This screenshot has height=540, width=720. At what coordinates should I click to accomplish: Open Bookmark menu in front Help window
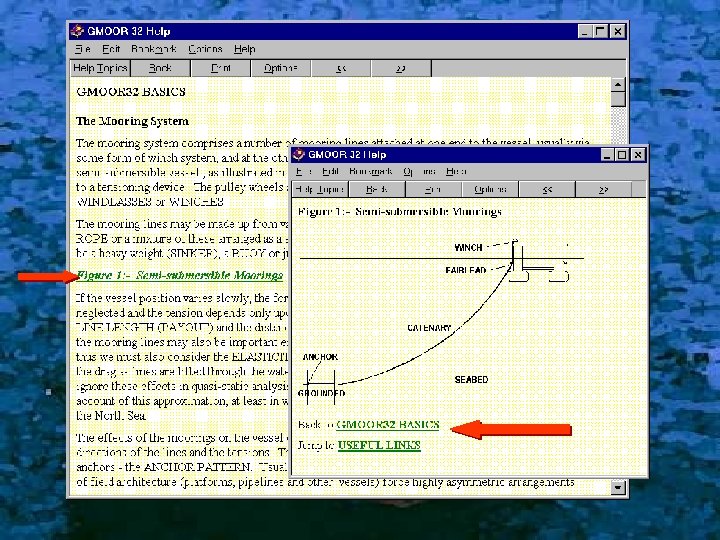tap(370, 171)
